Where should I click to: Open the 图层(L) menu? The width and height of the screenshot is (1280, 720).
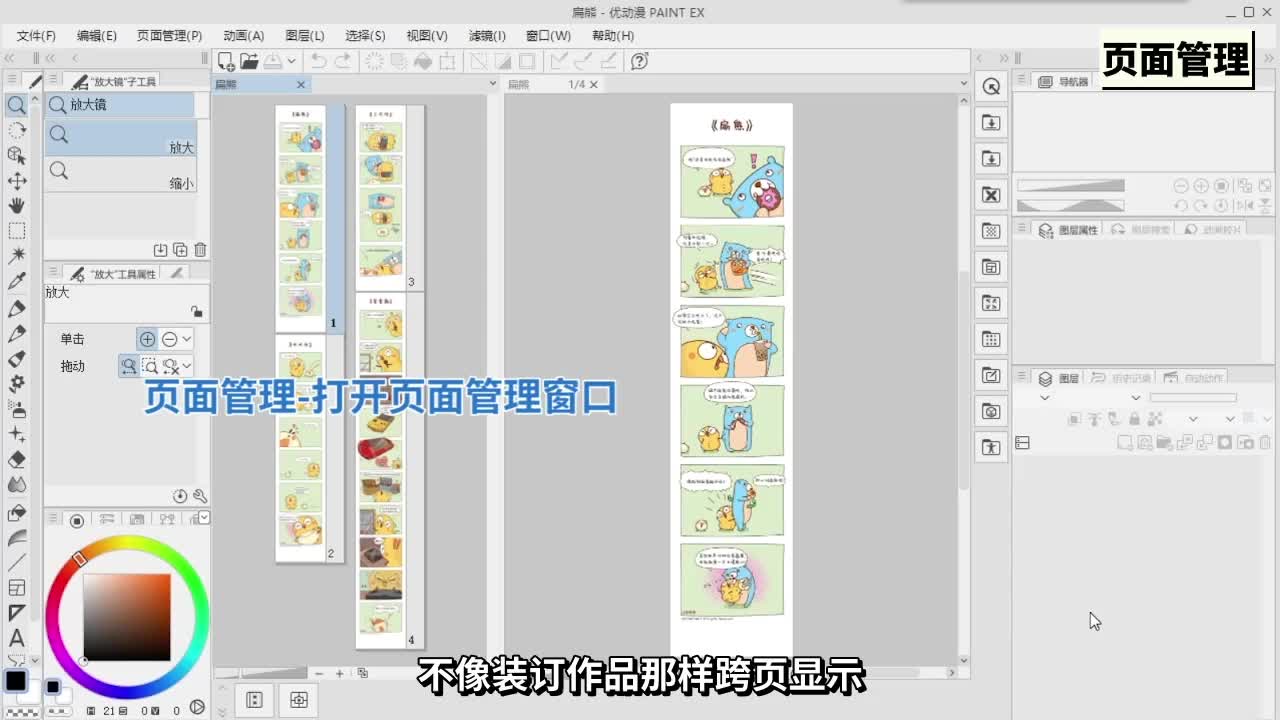[x=305, y=35]
